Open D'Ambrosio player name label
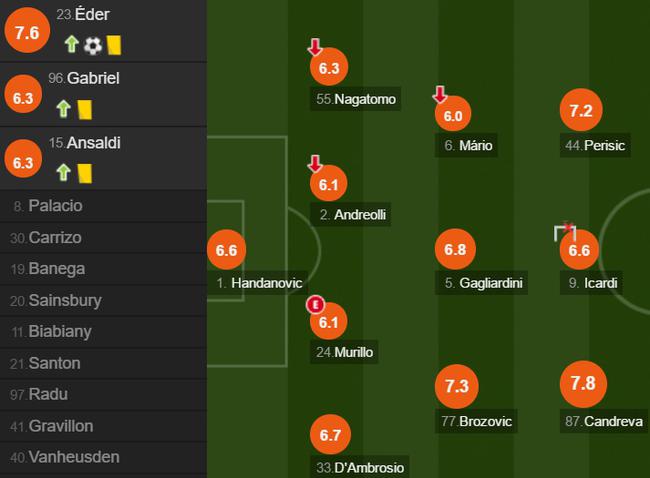The image size is (650, 478). coord(360,467)
